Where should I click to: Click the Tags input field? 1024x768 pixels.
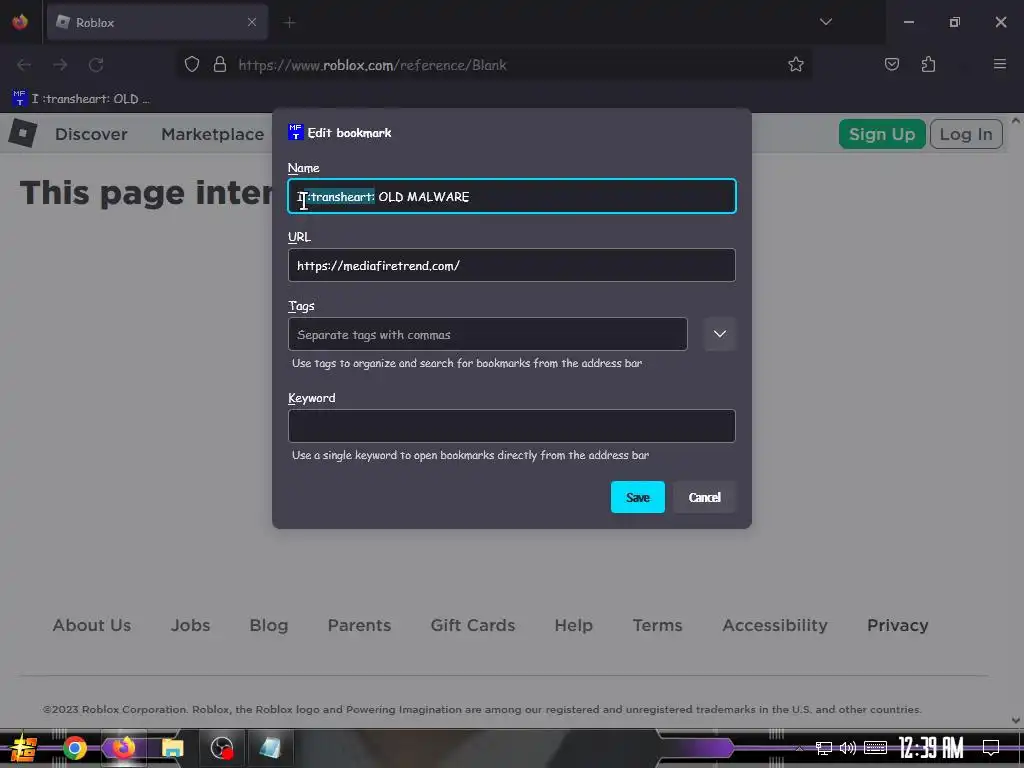tap(488, 334)
